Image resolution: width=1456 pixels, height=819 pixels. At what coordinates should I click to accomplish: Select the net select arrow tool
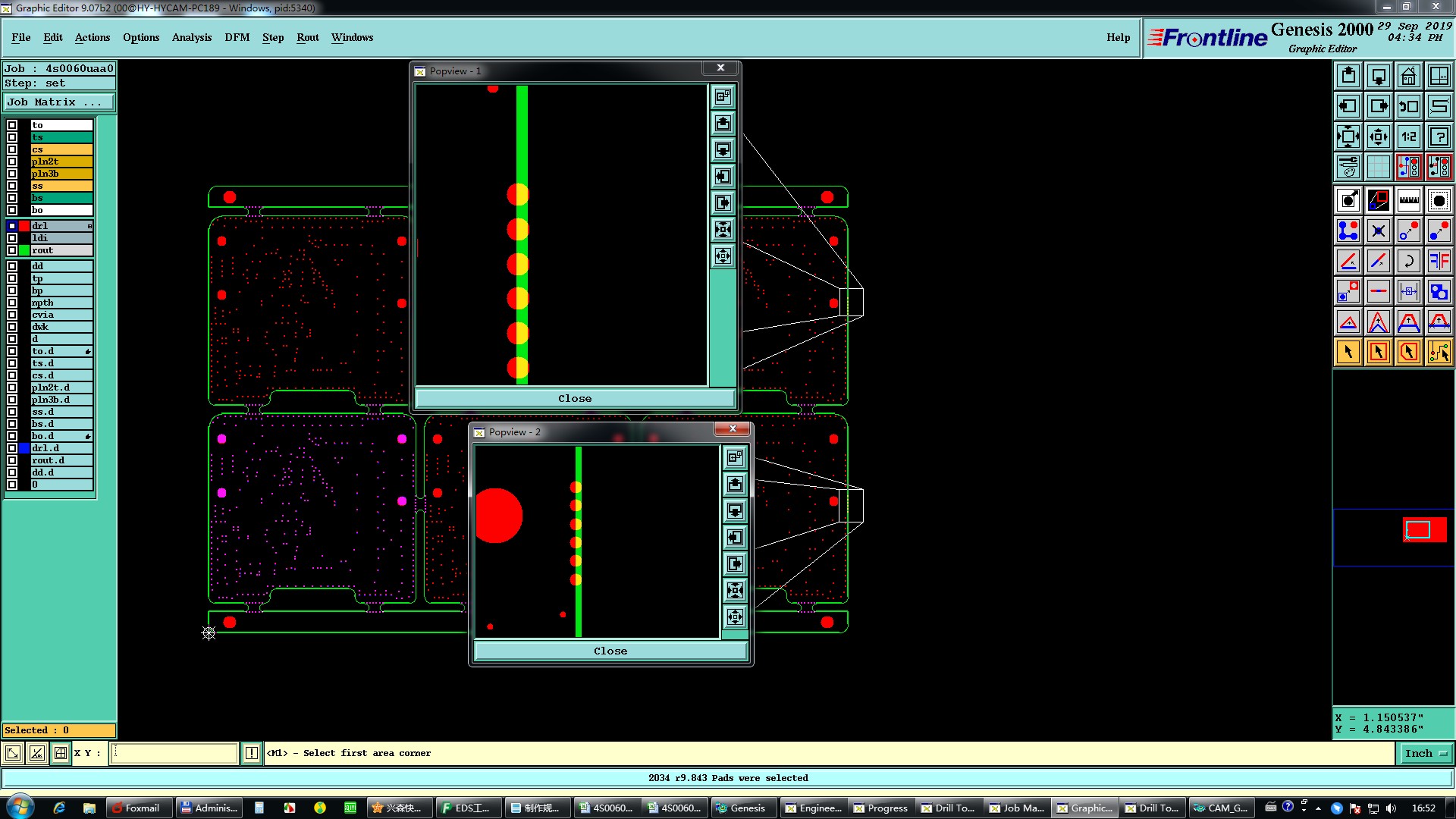(1439, 352)
